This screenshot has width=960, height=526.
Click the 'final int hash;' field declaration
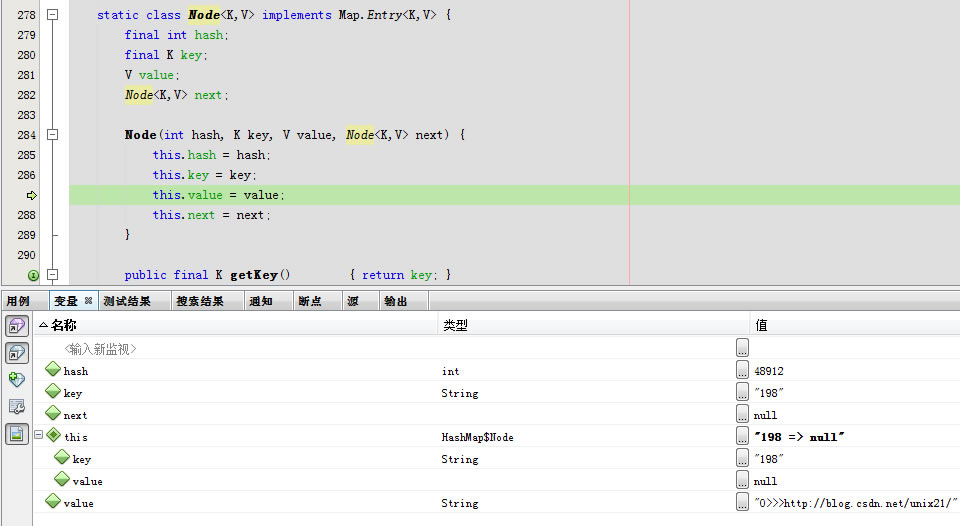[x=177, y=35]
